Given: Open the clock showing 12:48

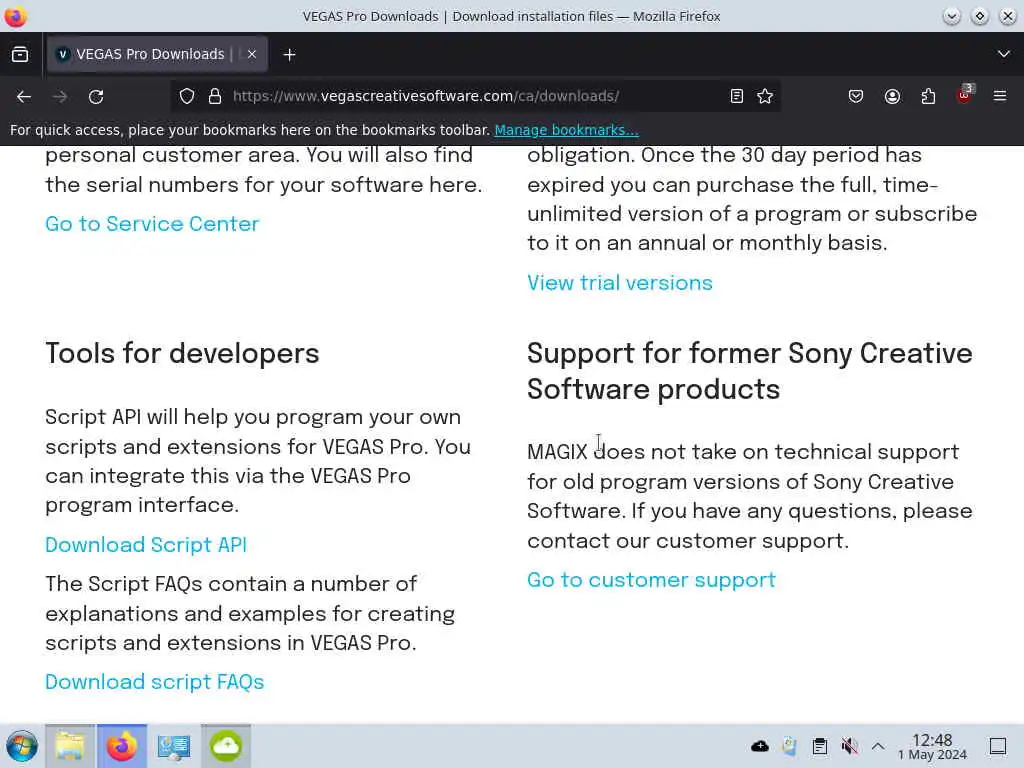Looking at the screenshot, I should click(932, 746).
